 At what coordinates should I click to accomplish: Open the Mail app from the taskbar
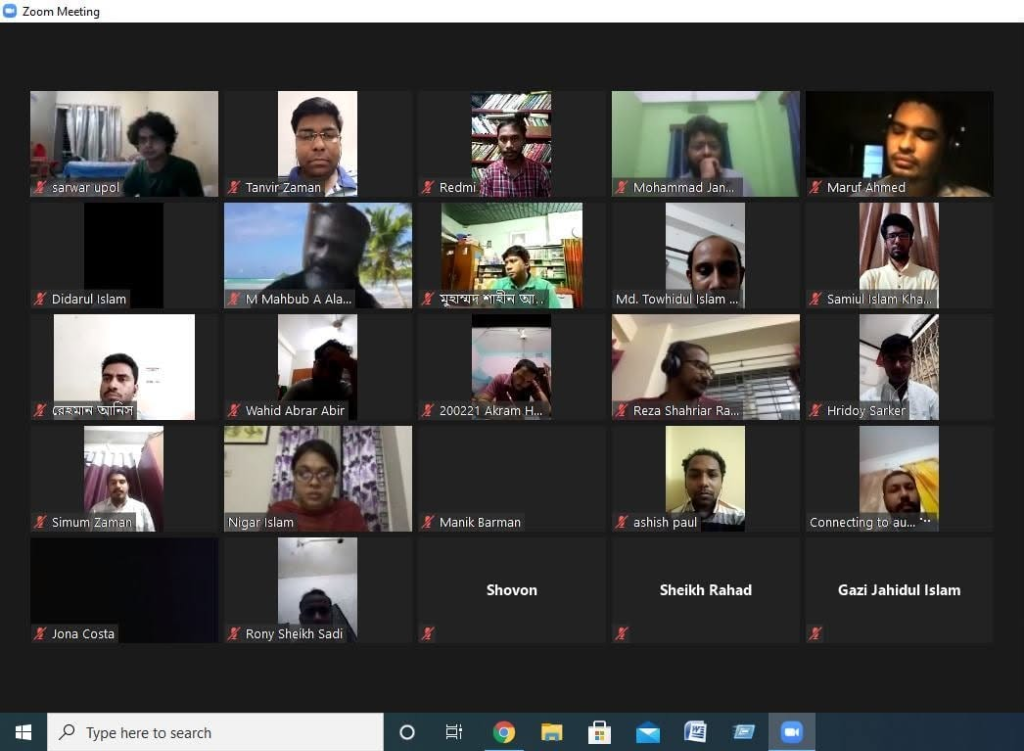pyautogui.click(x=647, y=733)
